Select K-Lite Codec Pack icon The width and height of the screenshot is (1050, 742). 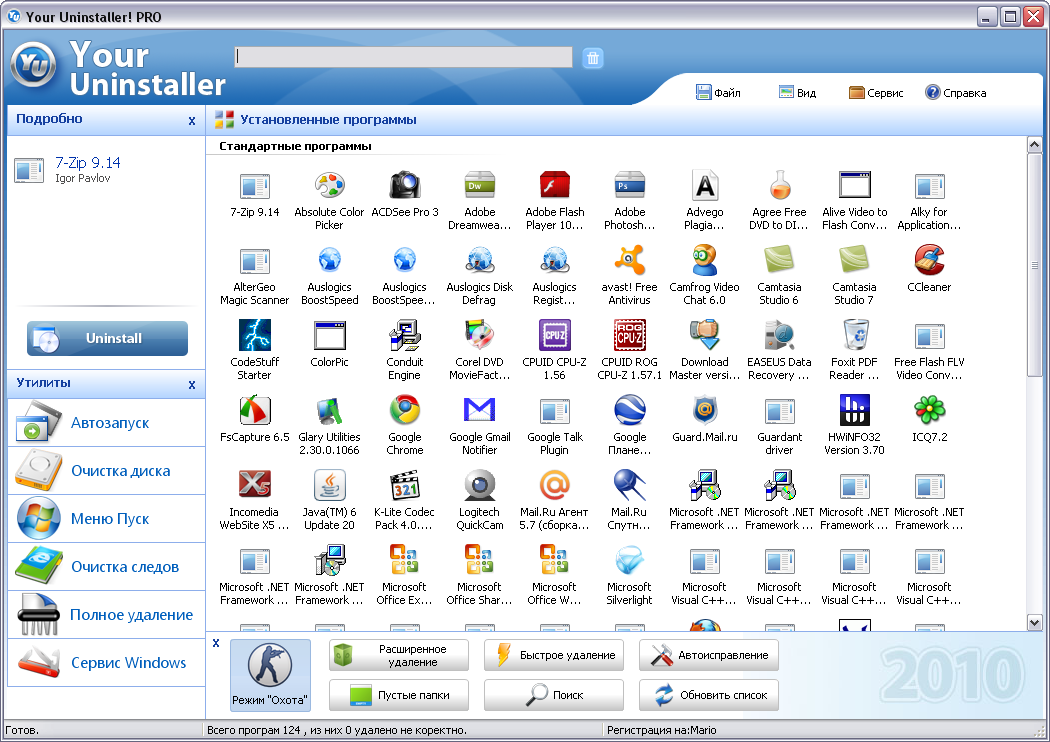[x=404, y=485]
